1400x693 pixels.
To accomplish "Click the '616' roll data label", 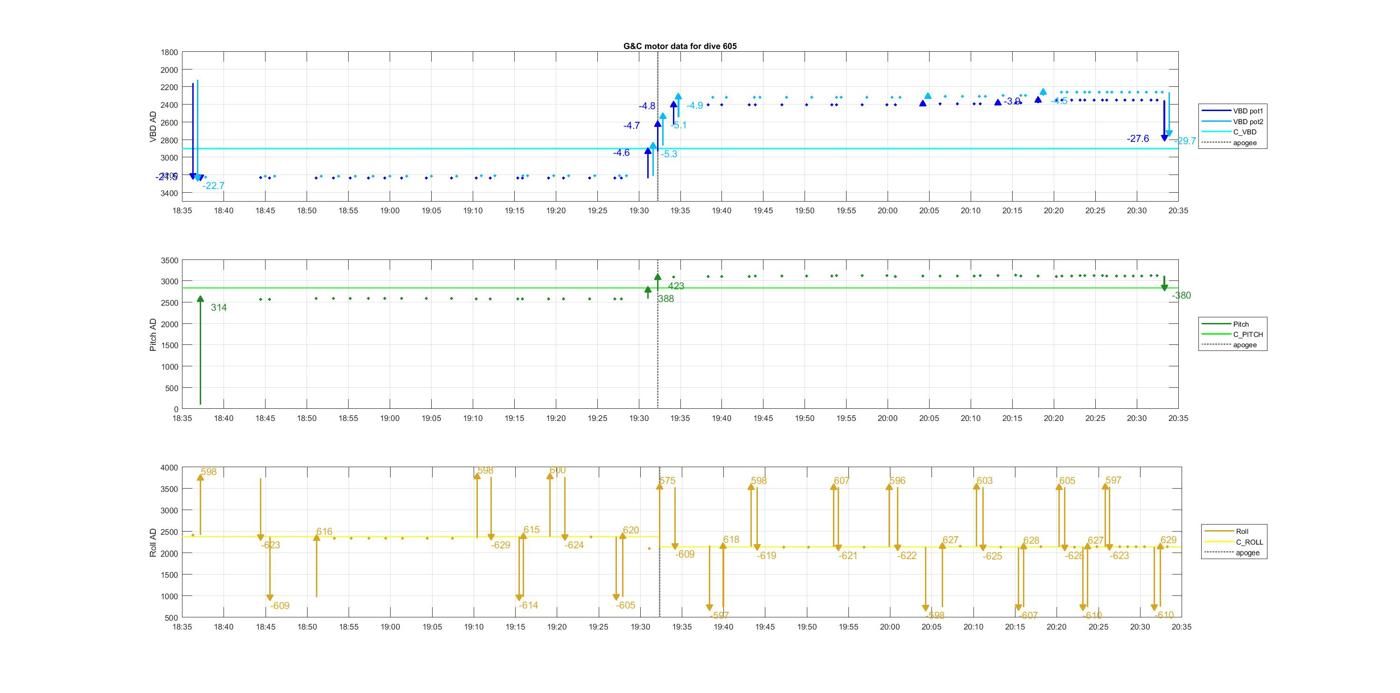I will tap(324, 533).
